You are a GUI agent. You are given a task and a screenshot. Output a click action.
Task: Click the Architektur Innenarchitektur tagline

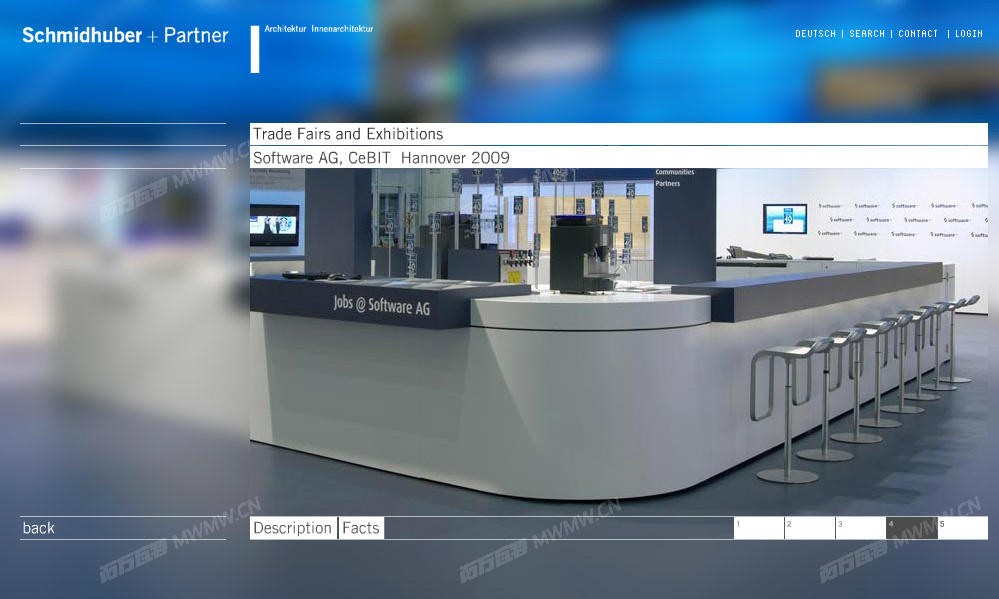click(319, 29)
